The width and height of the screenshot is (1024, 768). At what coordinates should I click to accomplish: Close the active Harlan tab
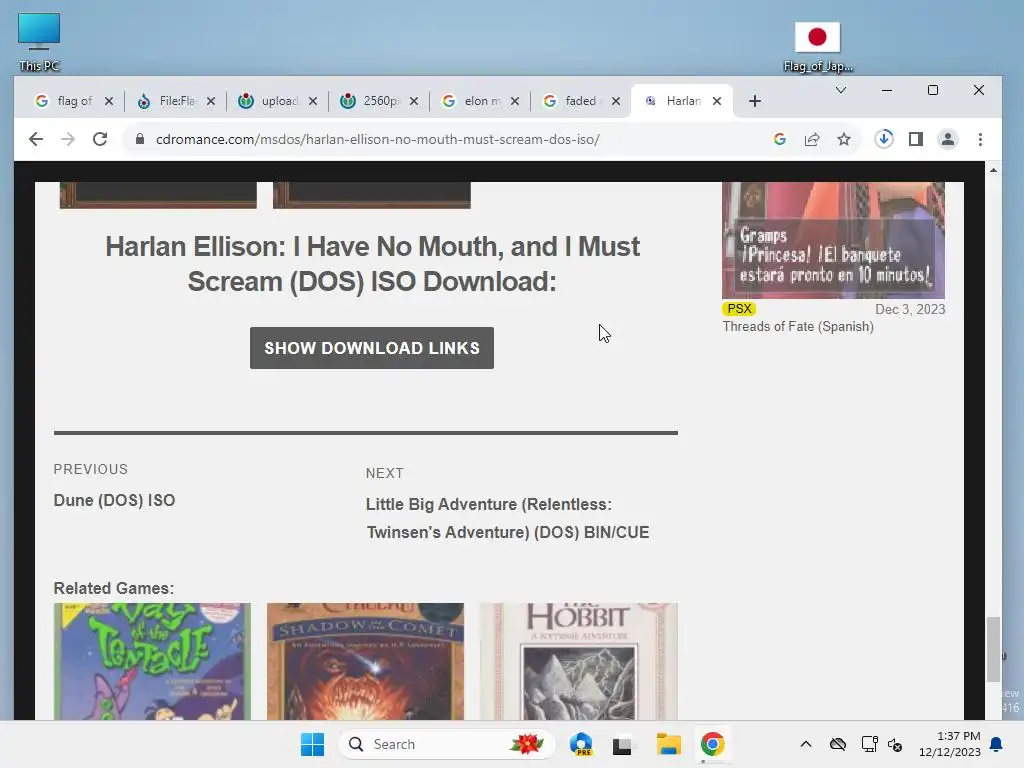click(x=717, y=101)
